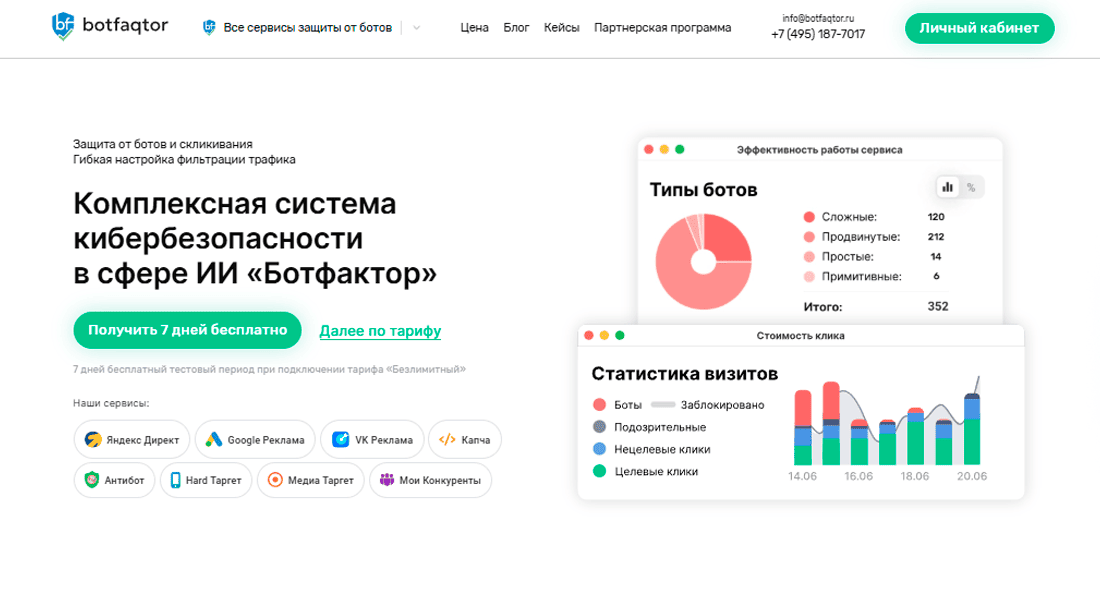Click the 18.06 date label
1100x600 pixels.
coord(915,476)
